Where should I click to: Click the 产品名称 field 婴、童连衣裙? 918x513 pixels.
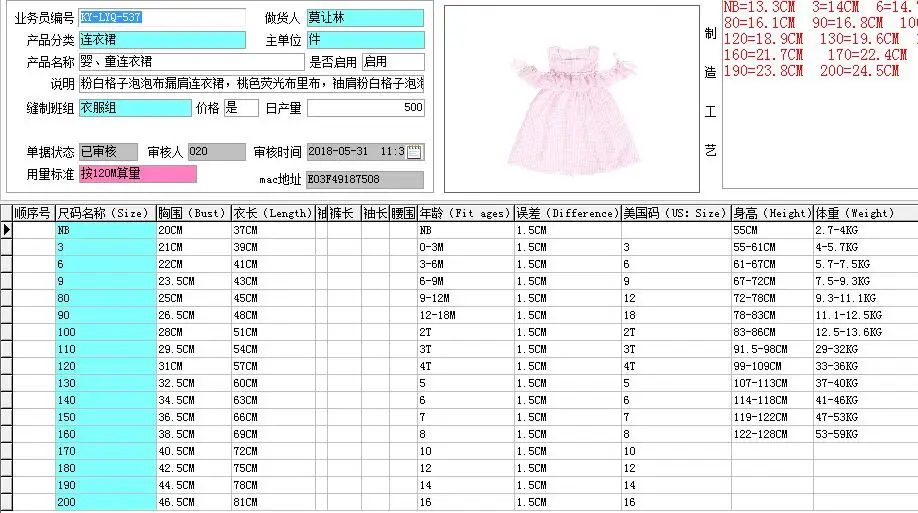coord(191,61)
